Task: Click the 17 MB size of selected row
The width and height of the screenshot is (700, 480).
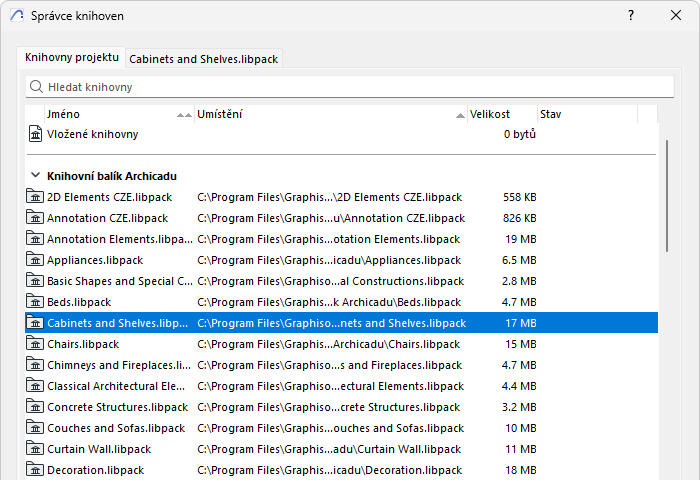Action: click(x=521, y=323)
